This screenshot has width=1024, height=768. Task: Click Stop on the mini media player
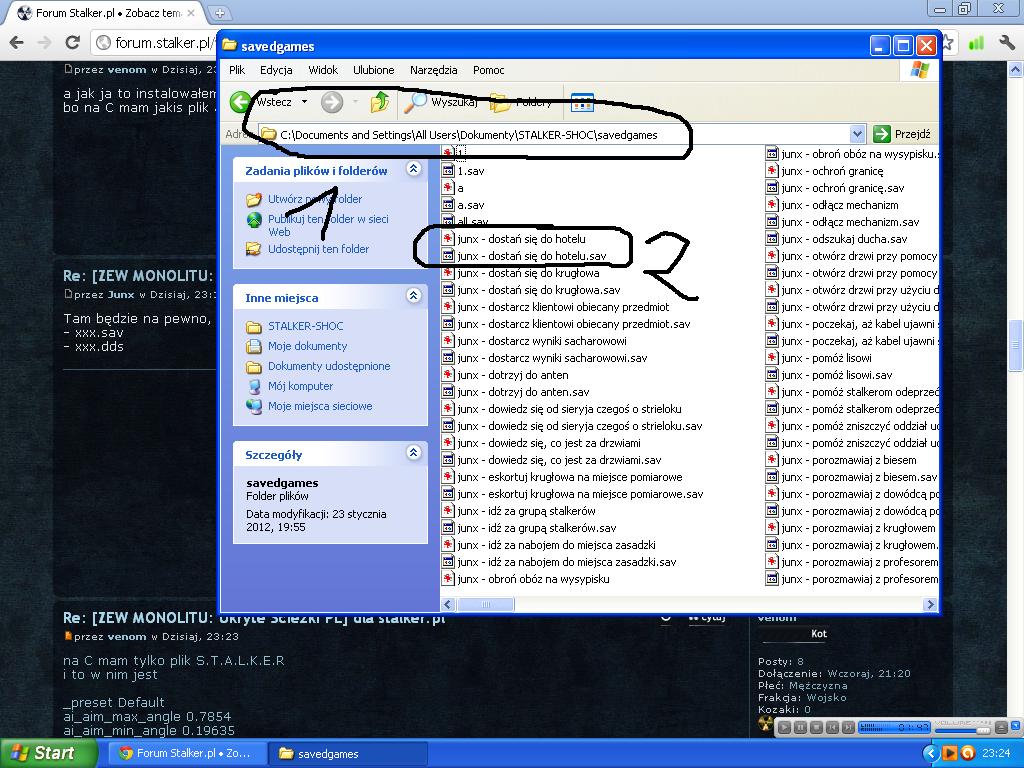816,727
